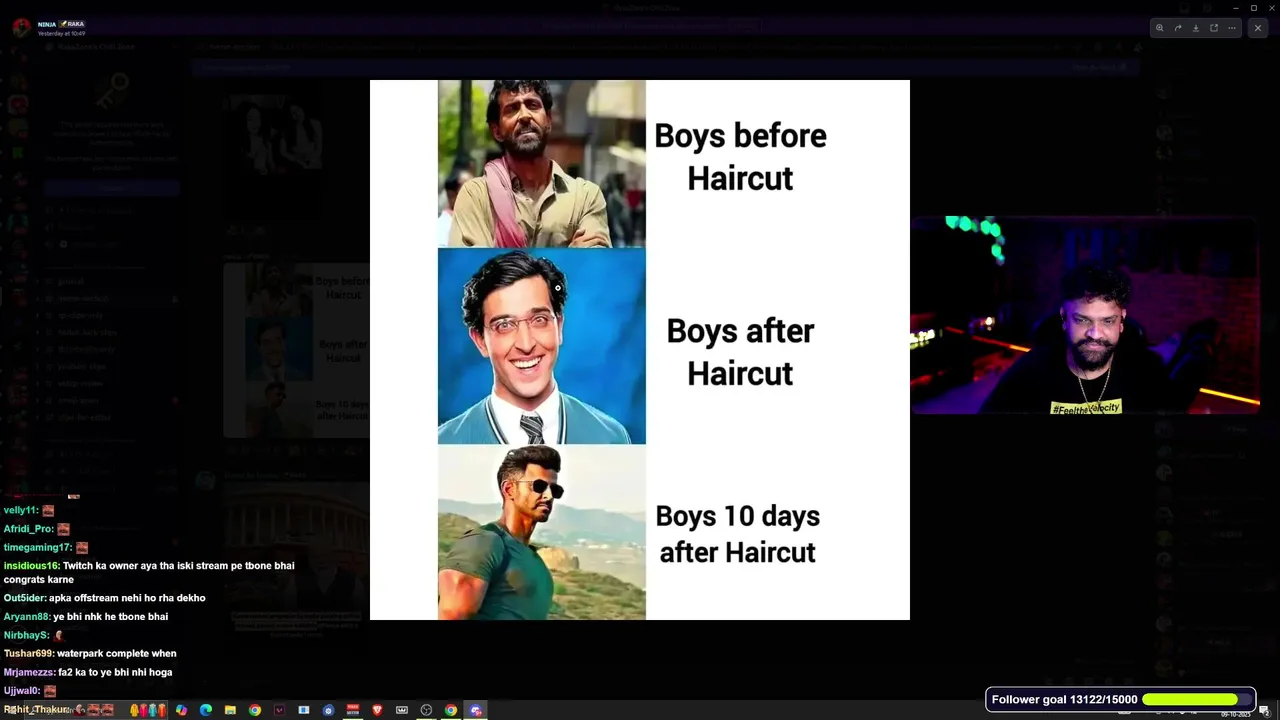Click the Discord taskbar icon

point(476,710)
